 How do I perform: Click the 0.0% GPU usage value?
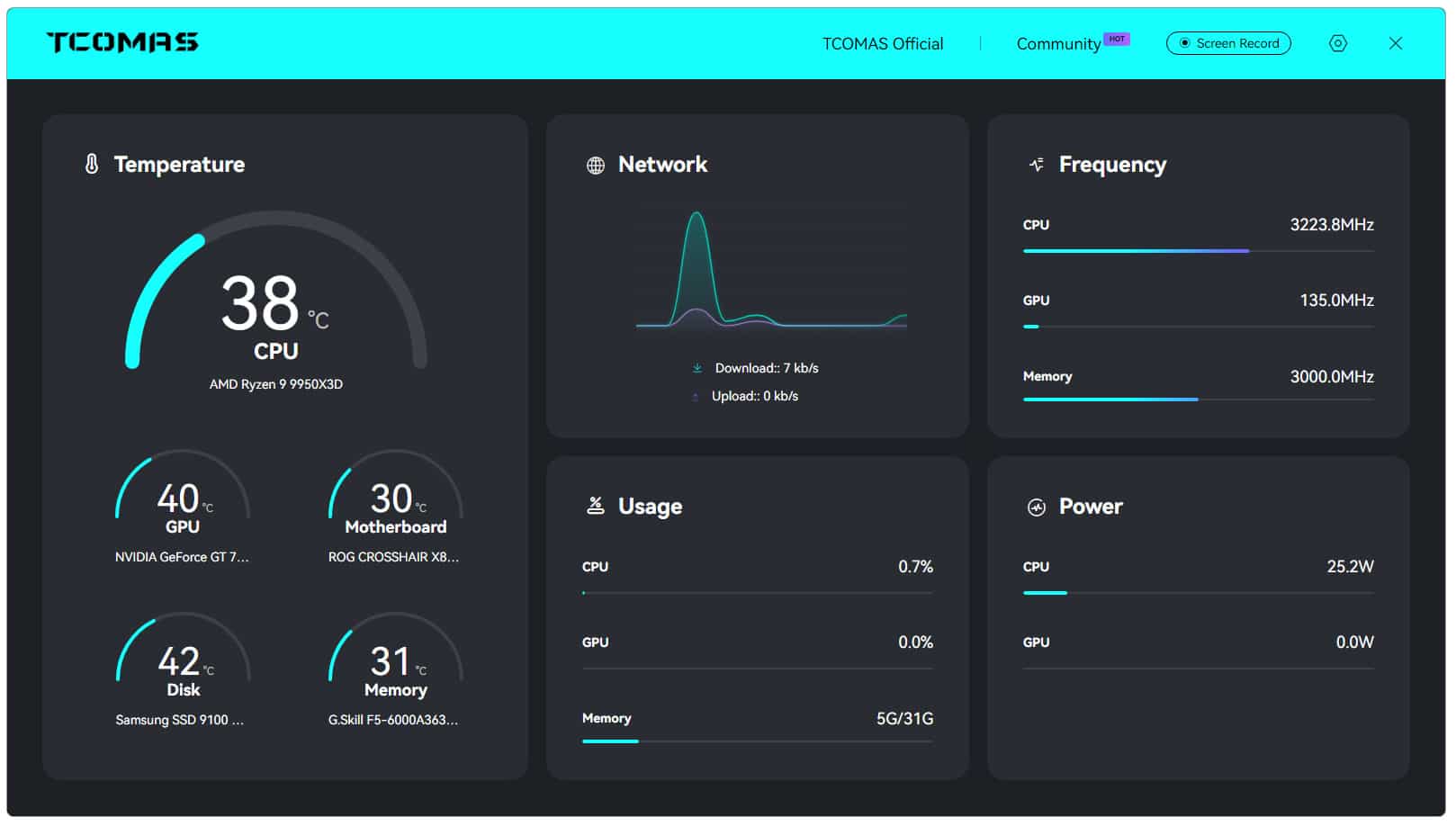point(915,642)
